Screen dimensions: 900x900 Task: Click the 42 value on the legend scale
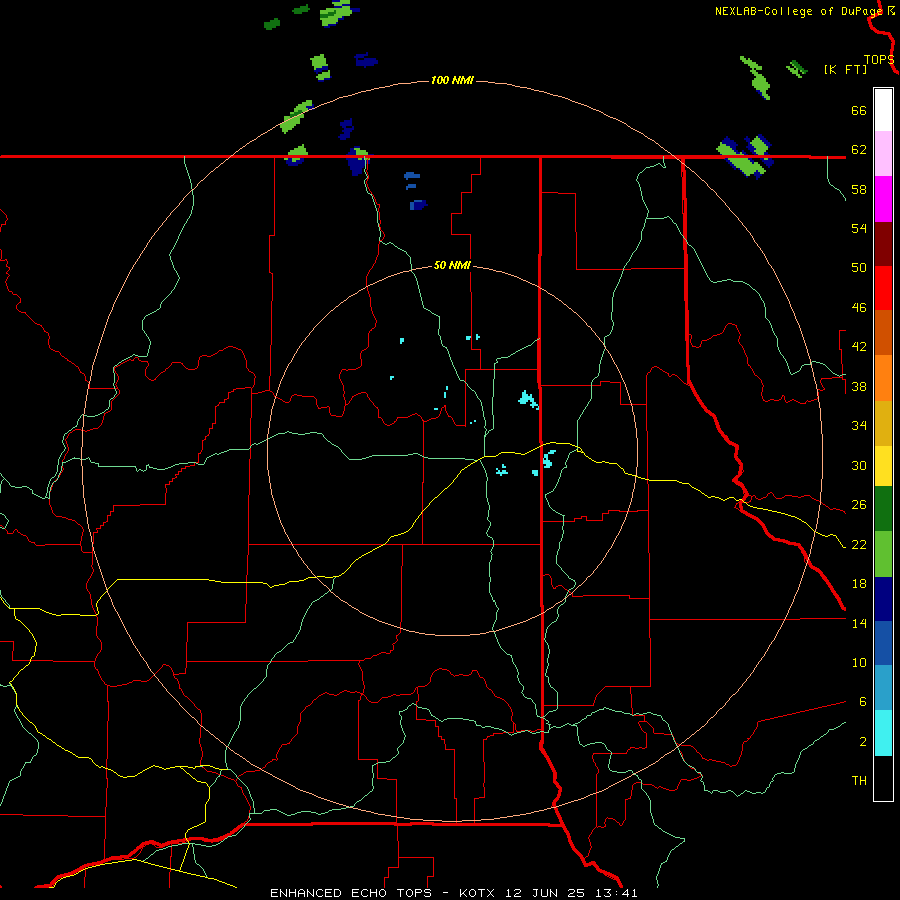coord(859,347)
